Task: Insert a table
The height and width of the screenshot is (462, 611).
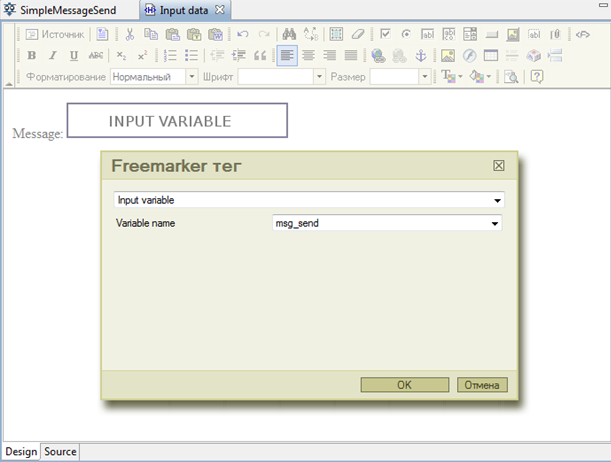Action: tap(491, 56)
